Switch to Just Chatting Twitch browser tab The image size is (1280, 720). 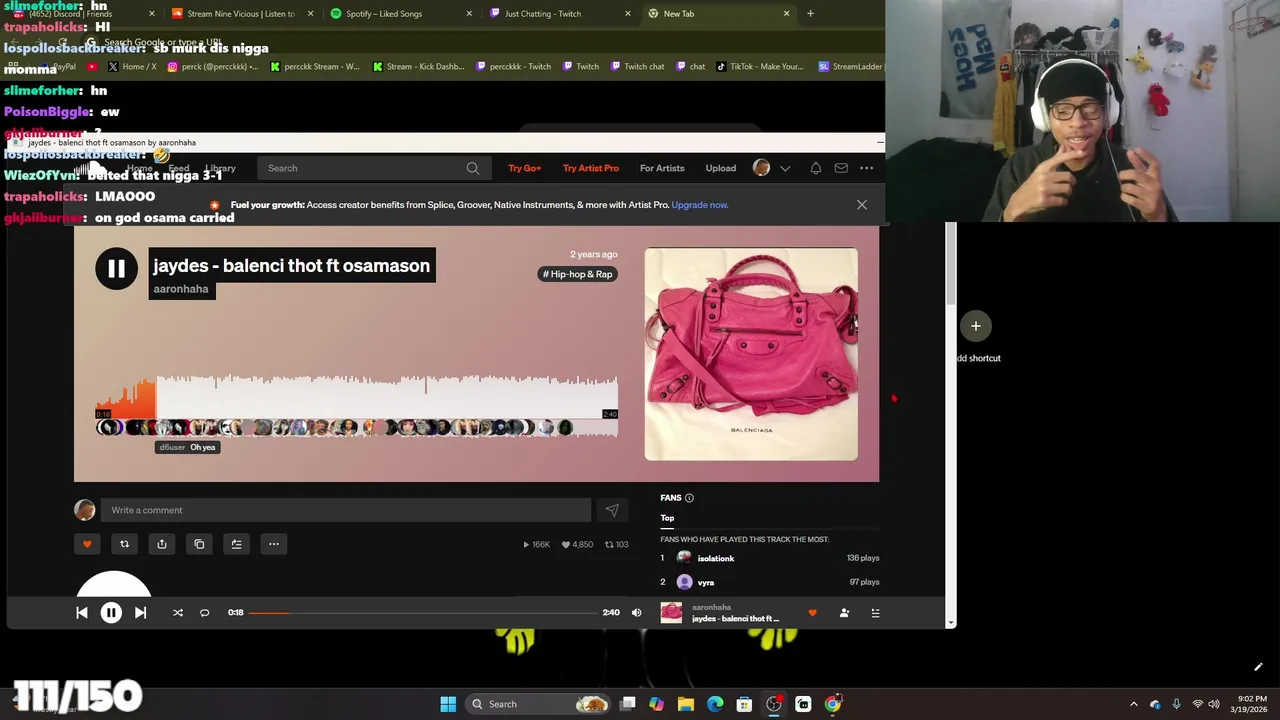(560, 14)
